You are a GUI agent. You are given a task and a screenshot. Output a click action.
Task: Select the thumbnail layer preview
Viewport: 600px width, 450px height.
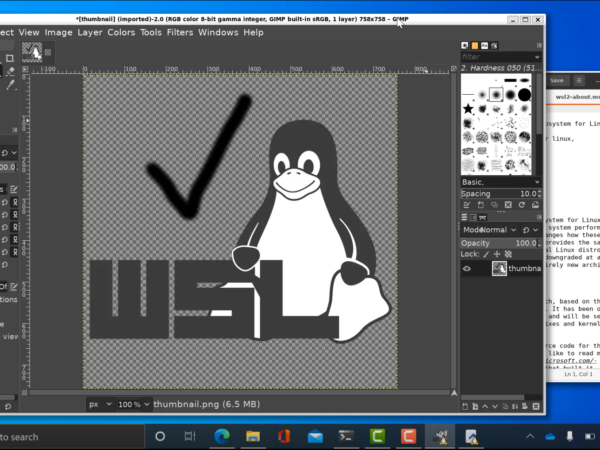pos(499,269)
